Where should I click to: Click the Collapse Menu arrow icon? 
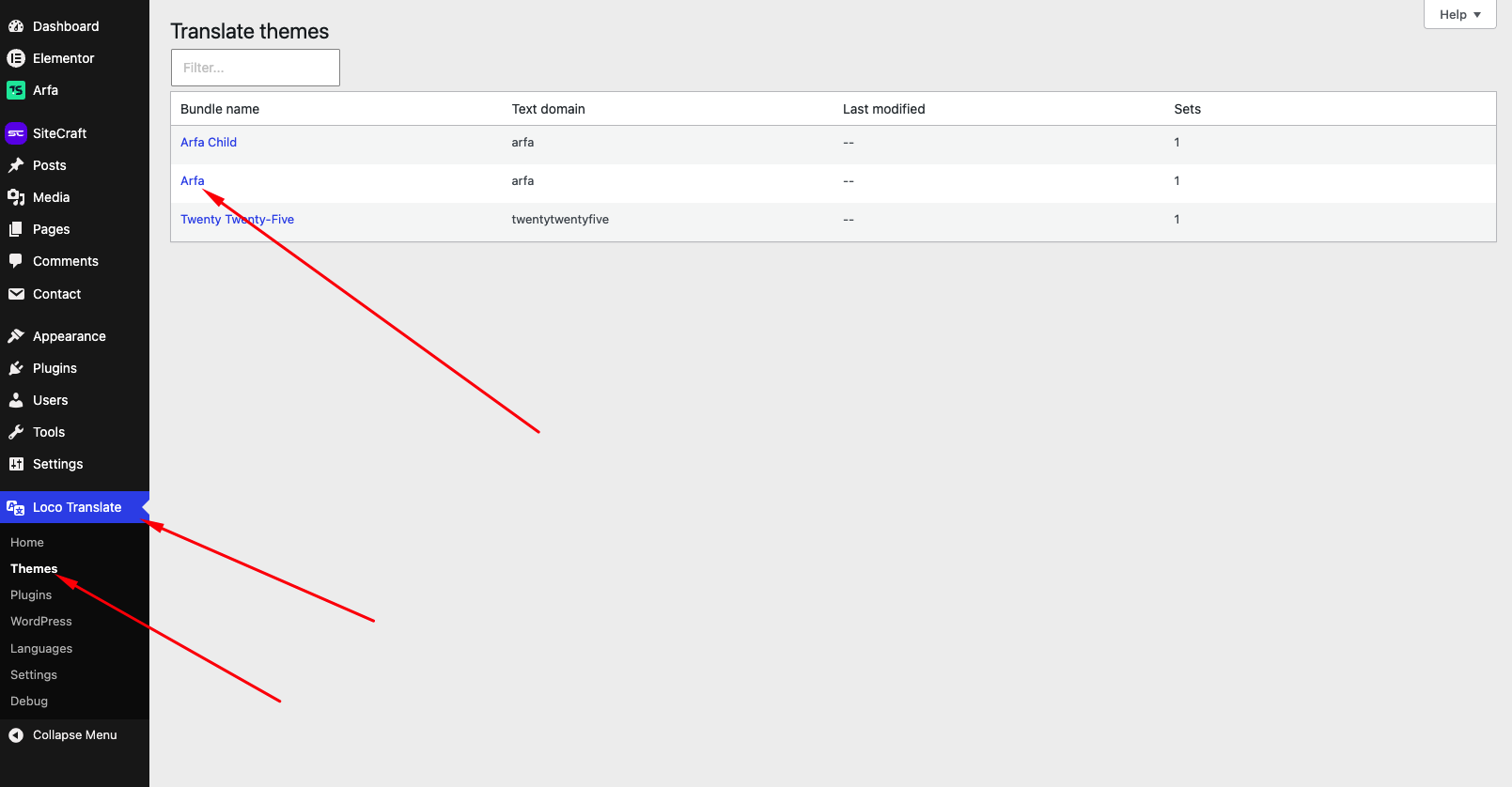pos(16,735)
